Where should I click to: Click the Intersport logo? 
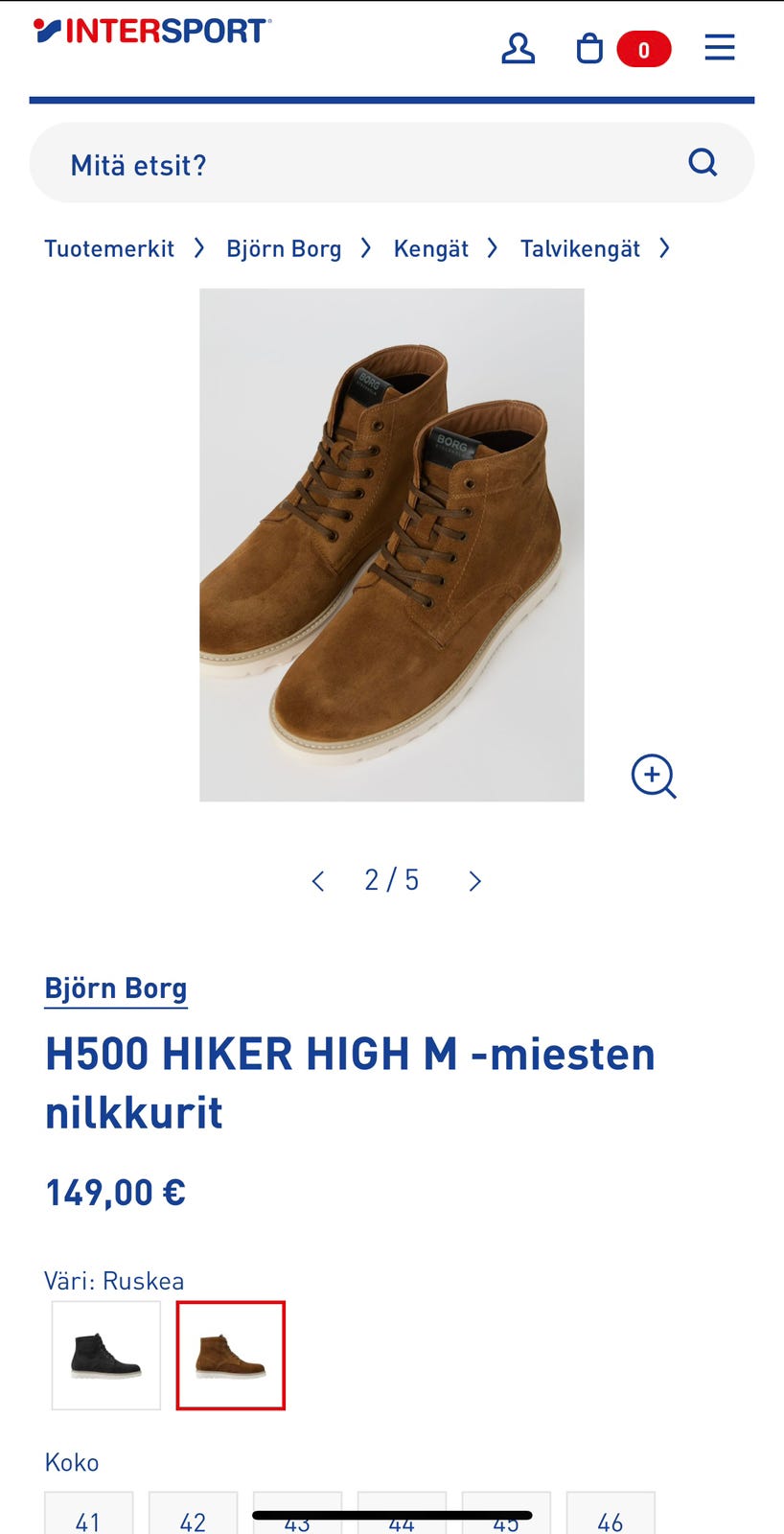(152, 31)
